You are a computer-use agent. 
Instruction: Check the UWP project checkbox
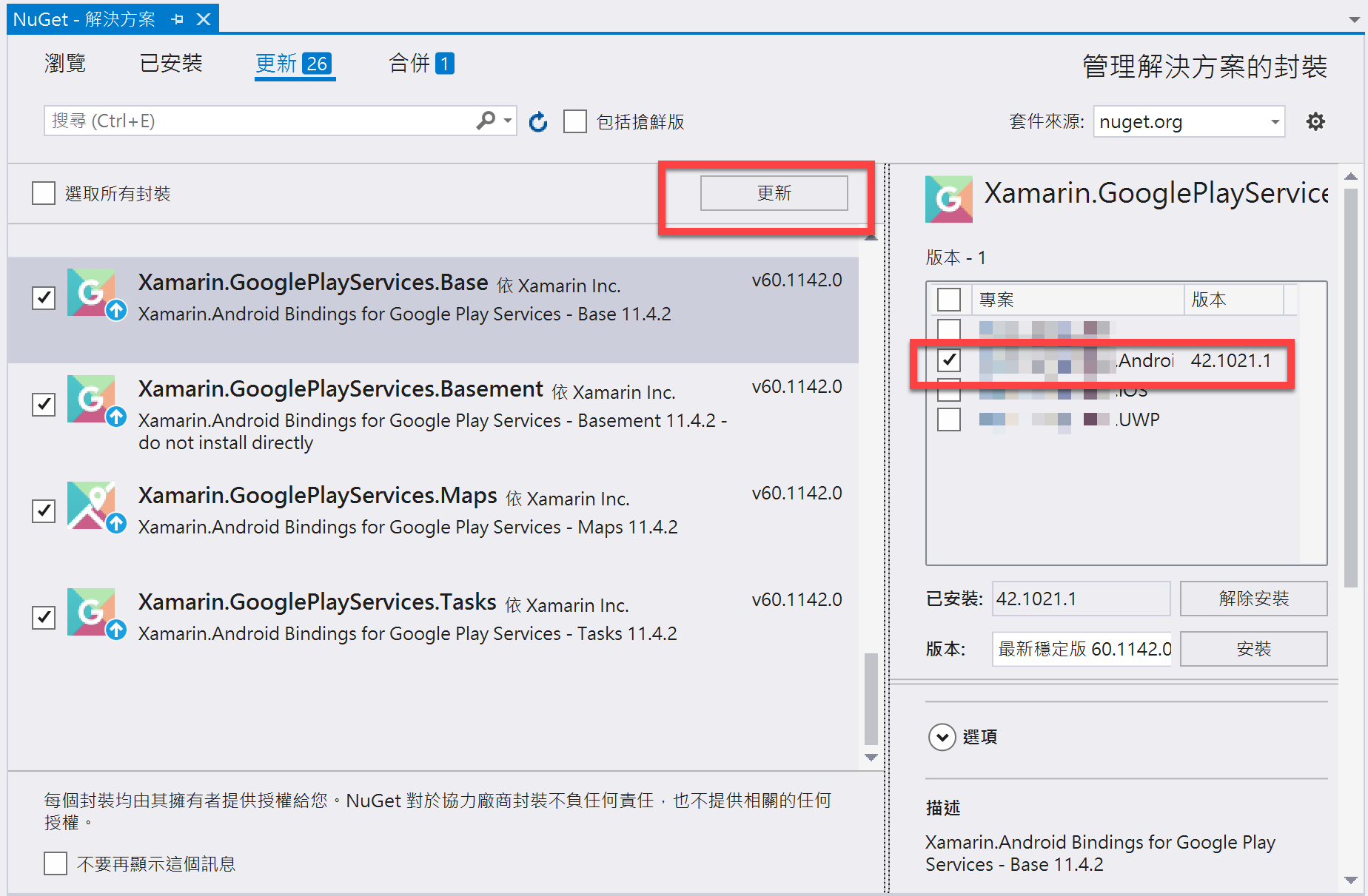(x=949, y=420)
